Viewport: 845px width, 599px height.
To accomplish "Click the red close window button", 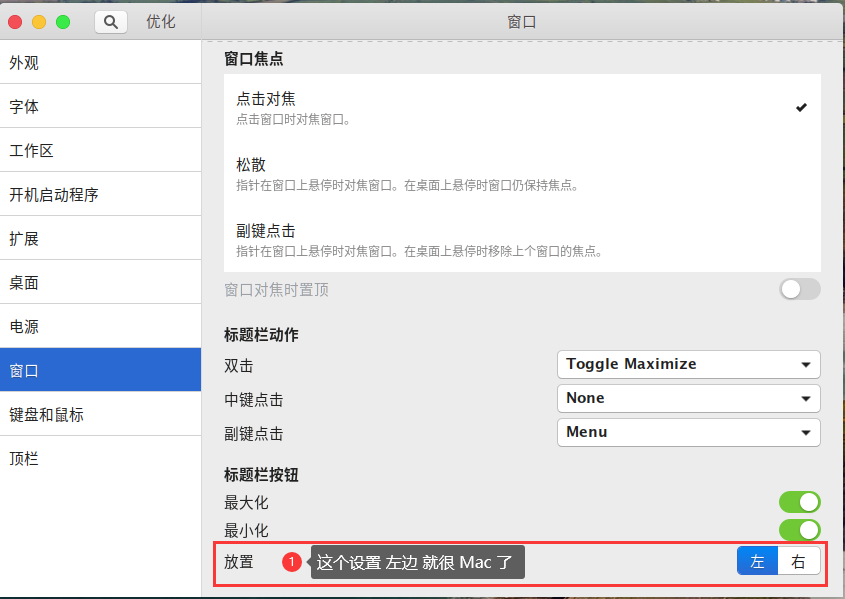I will [x=15, y=22].
